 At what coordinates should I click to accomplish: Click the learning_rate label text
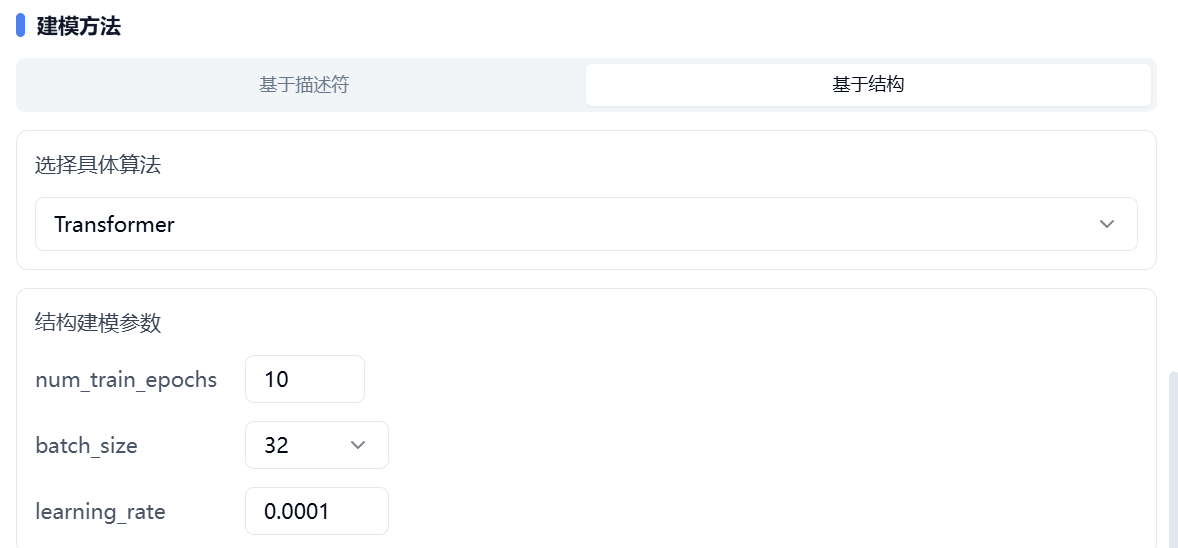100,512
